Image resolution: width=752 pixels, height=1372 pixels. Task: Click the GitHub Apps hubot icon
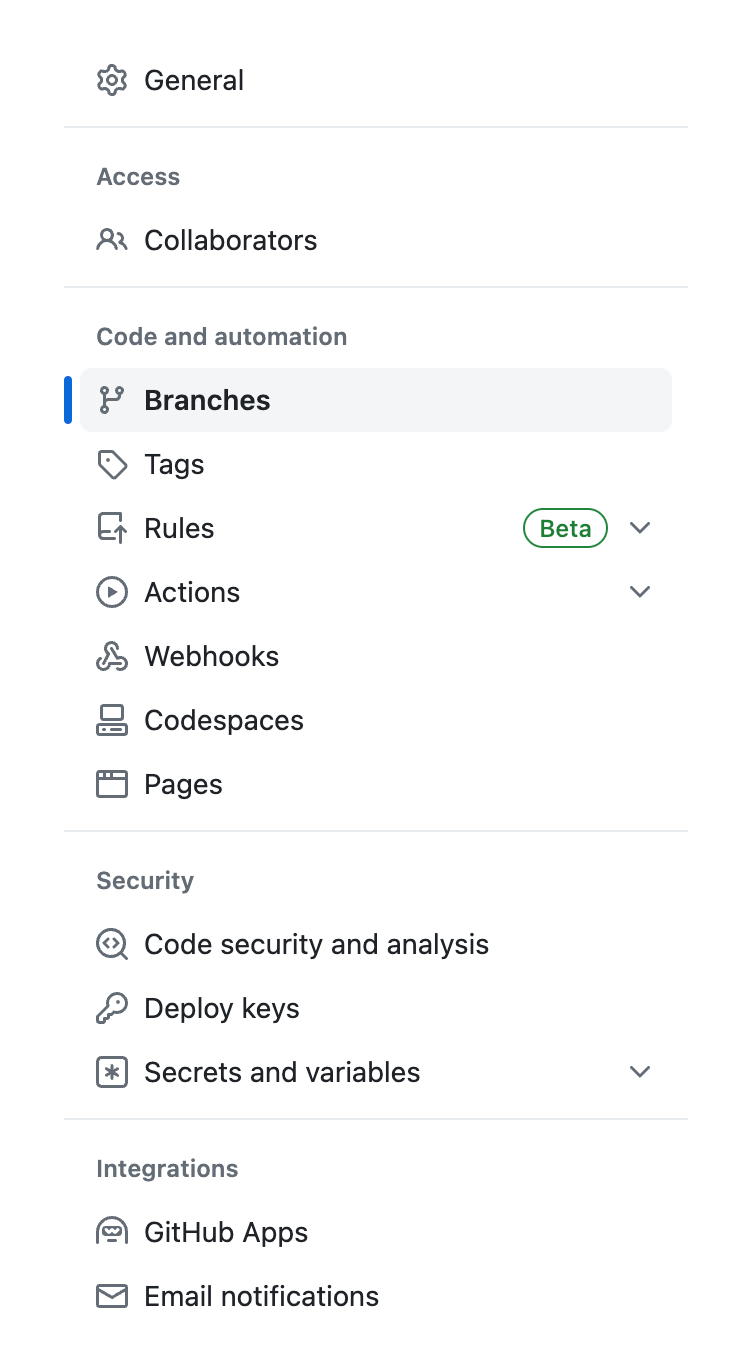tap(112, 1231)
